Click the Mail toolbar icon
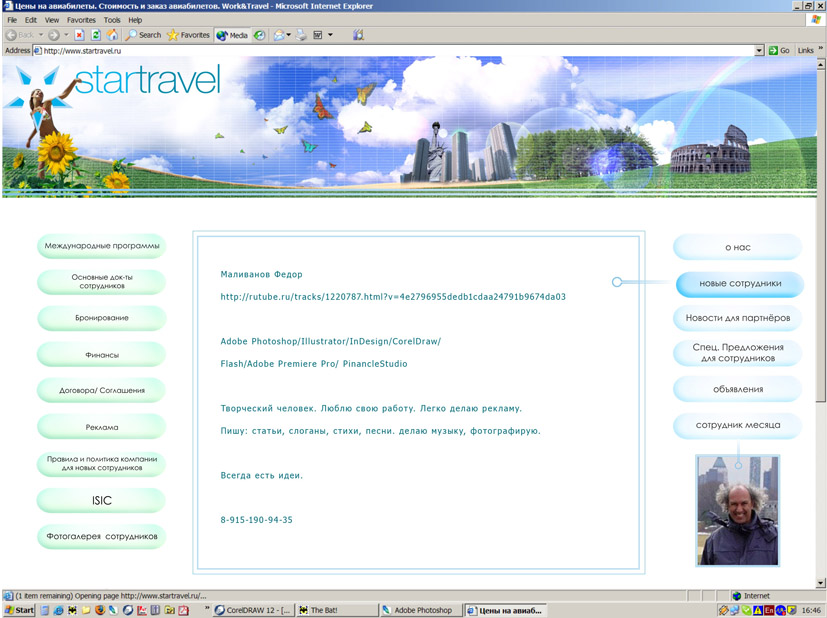 click(x=279, y=35)
